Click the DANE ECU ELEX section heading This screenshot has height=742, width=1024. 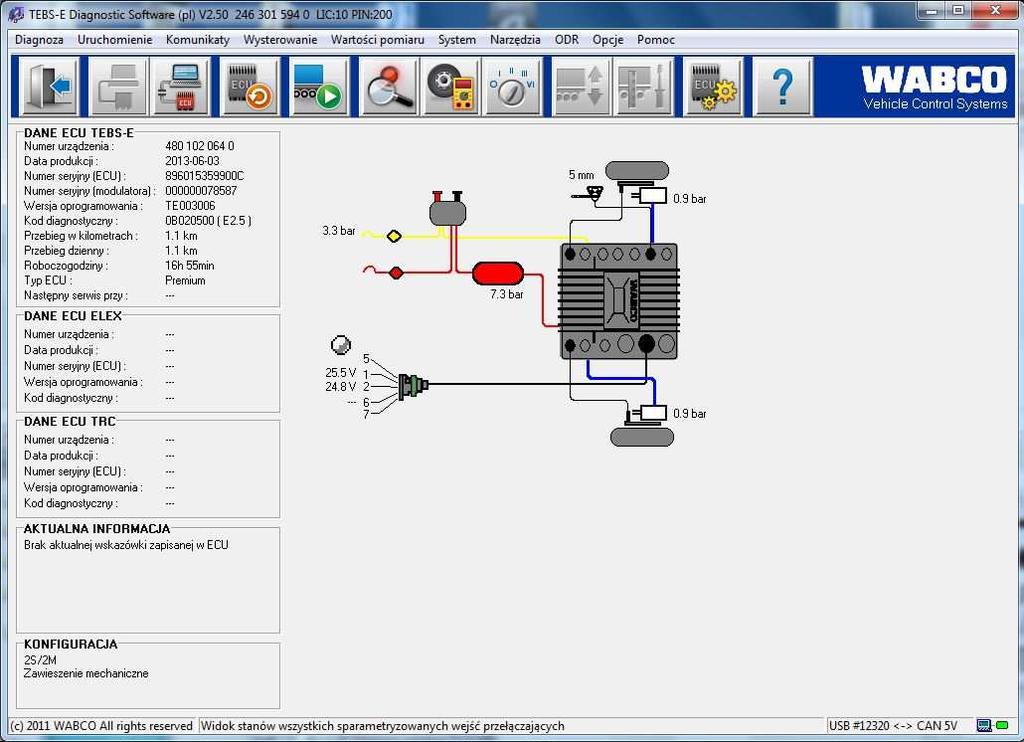pos(73,316)
